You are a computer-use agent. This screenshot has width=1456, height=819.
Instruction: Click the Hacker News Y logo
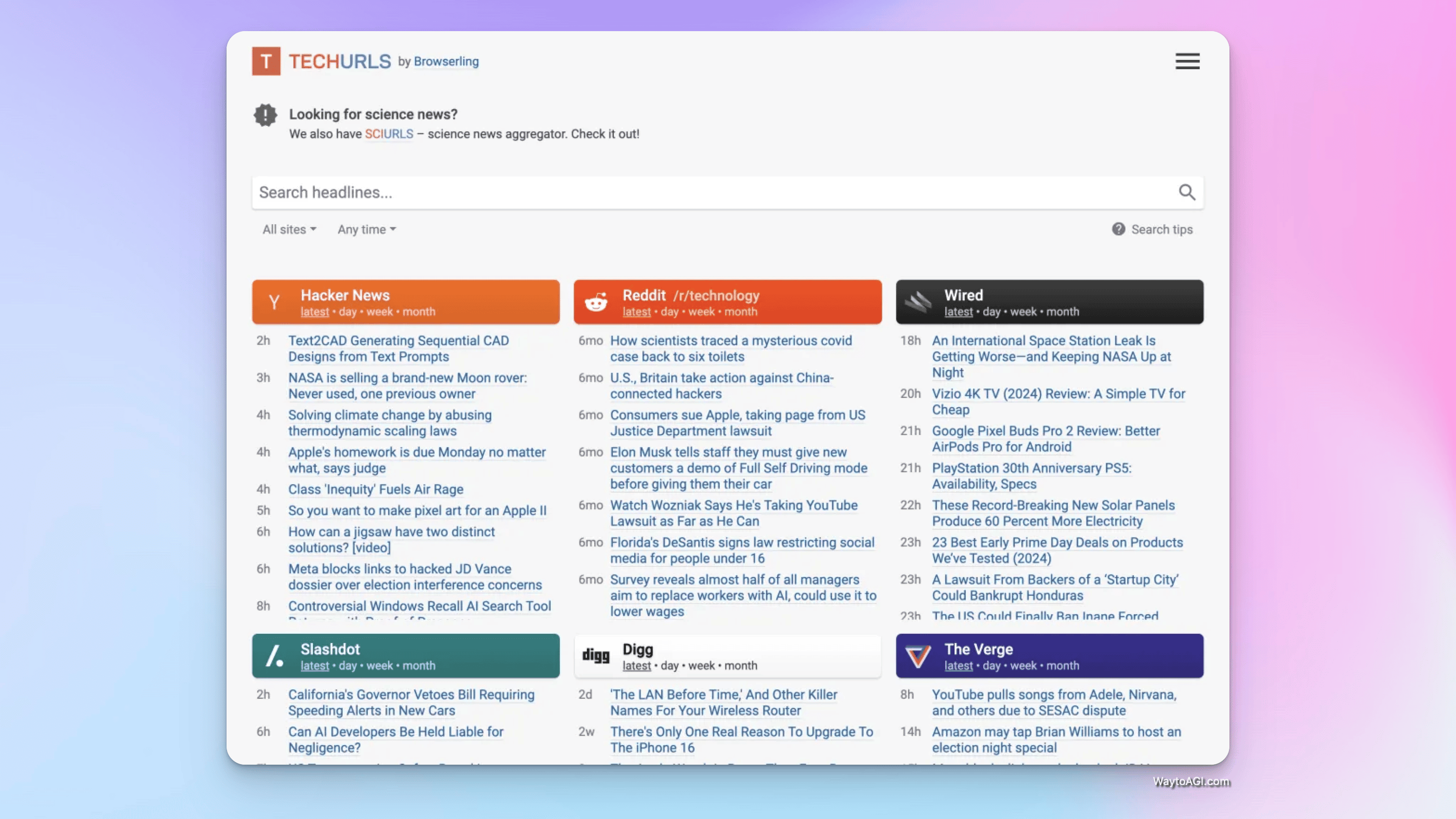pos(274,302)
